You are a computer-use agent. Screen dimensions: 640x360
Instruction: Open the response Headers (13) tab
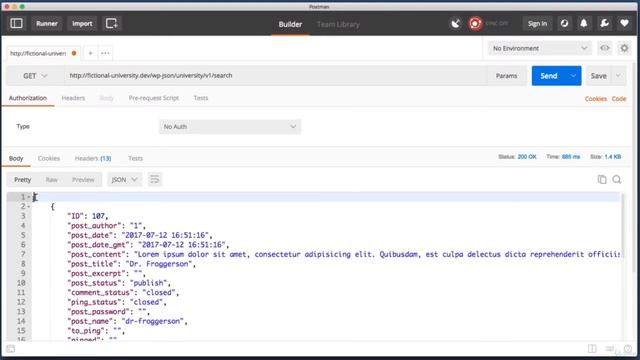click(x=93, y=158)
